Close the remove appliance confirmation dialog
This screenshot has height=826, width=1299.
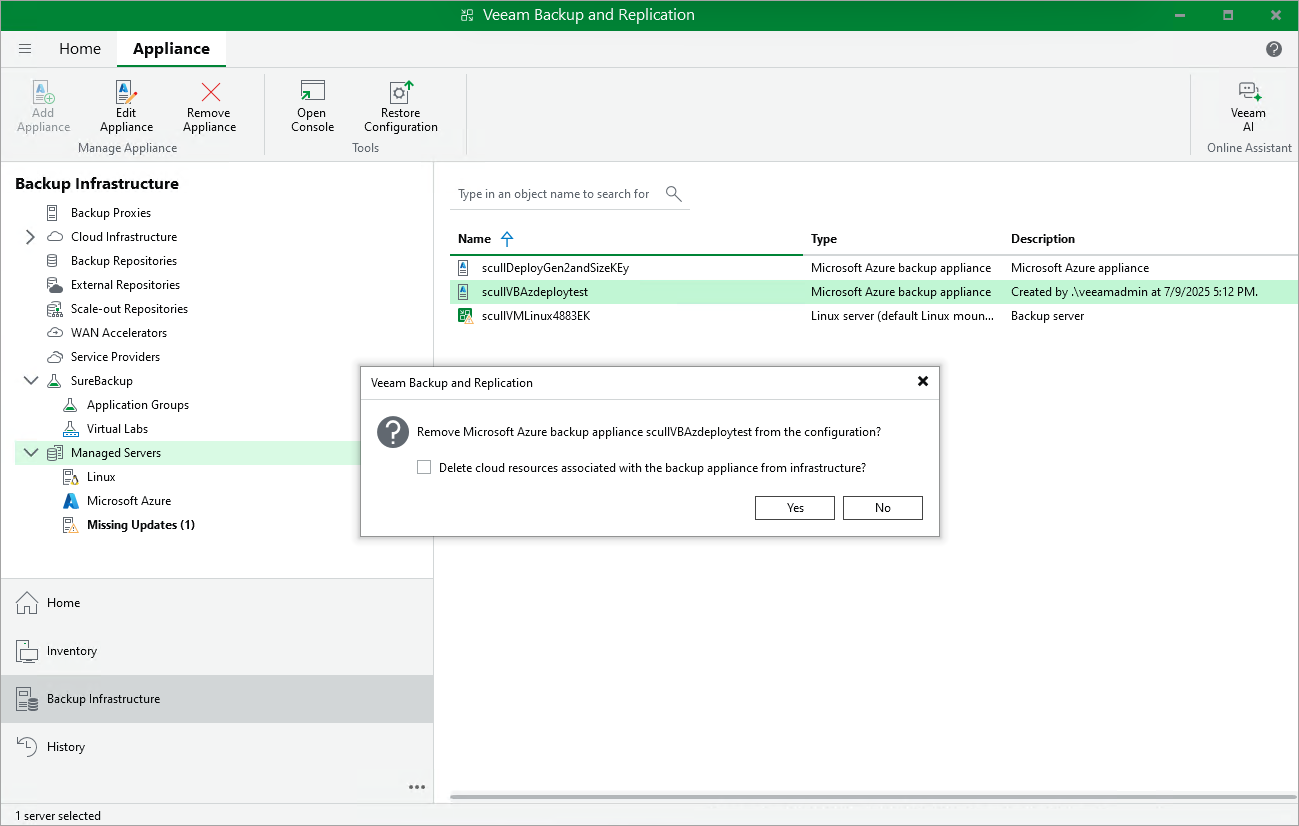click(x=923, y=382)
